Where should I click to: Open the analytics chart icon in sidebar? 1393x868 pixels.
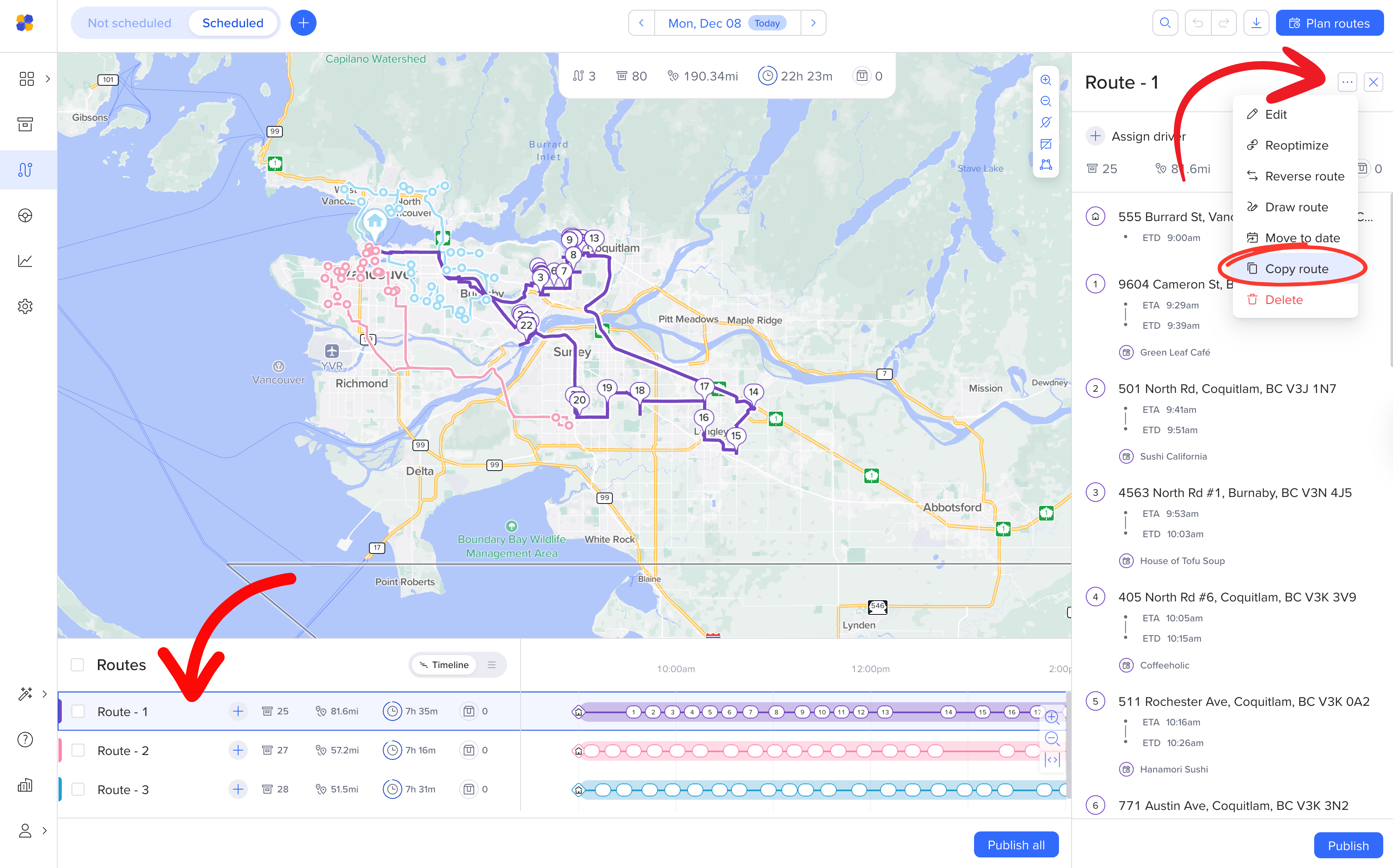click(x=25, y=260)
